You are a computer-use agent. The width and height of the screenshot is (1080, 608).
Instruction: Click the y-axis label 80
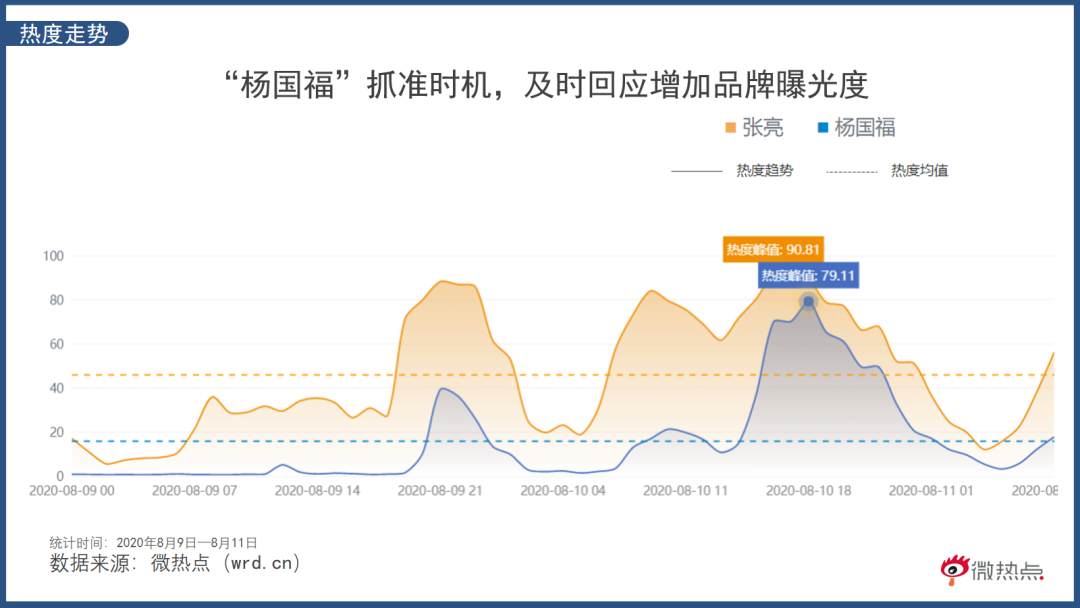click(x=56, y=300)
